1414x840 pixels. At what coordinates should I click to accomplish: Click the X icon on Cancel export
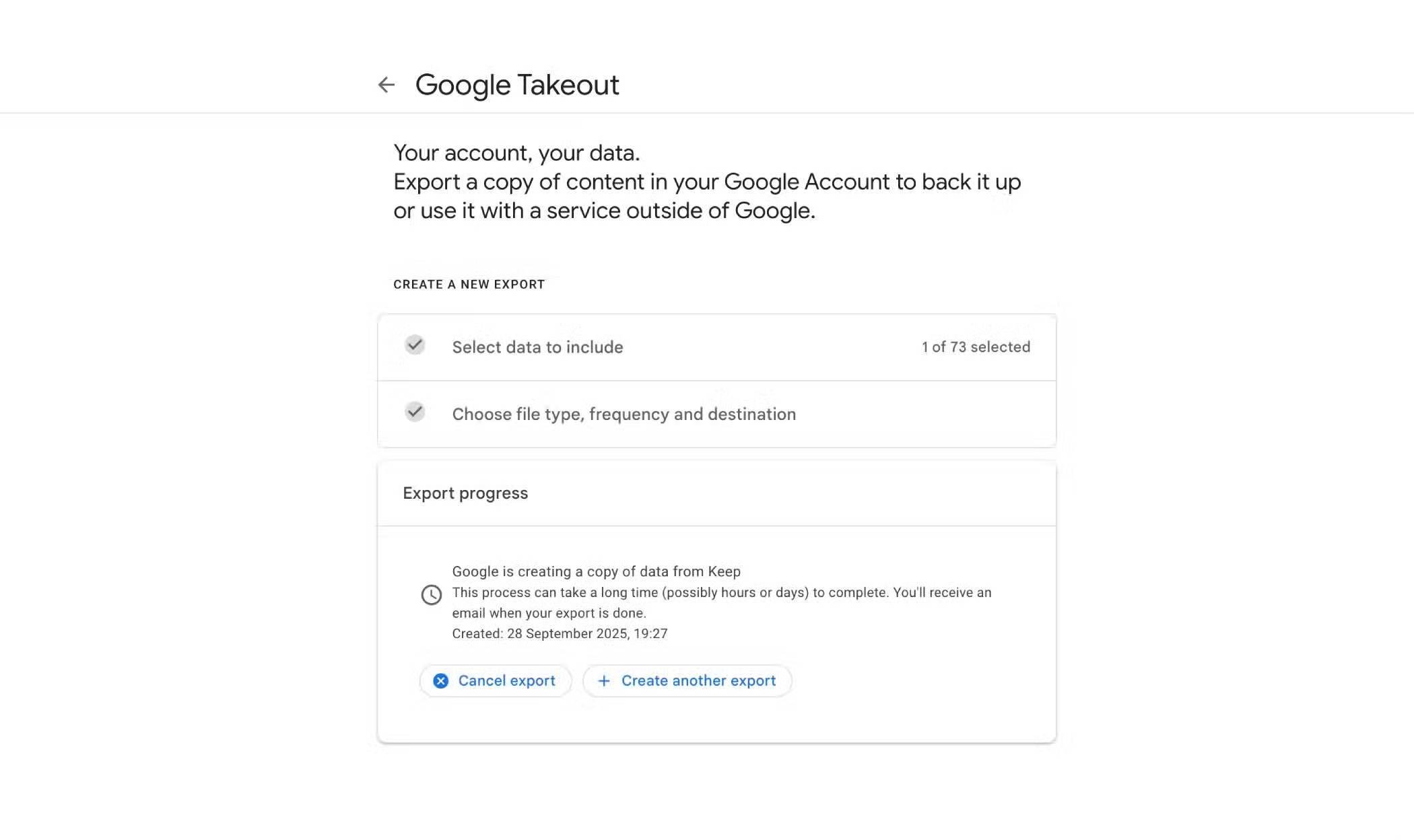(x=440, y=681)
